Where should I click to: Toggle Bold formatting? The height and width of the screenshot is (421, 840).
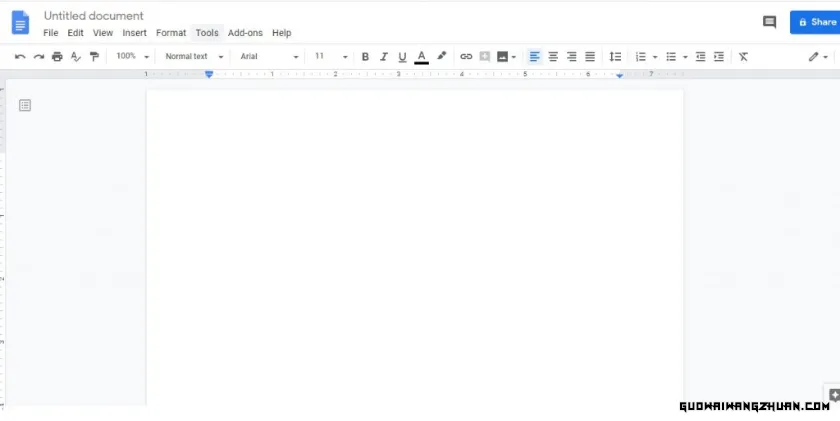click(365, 57)
